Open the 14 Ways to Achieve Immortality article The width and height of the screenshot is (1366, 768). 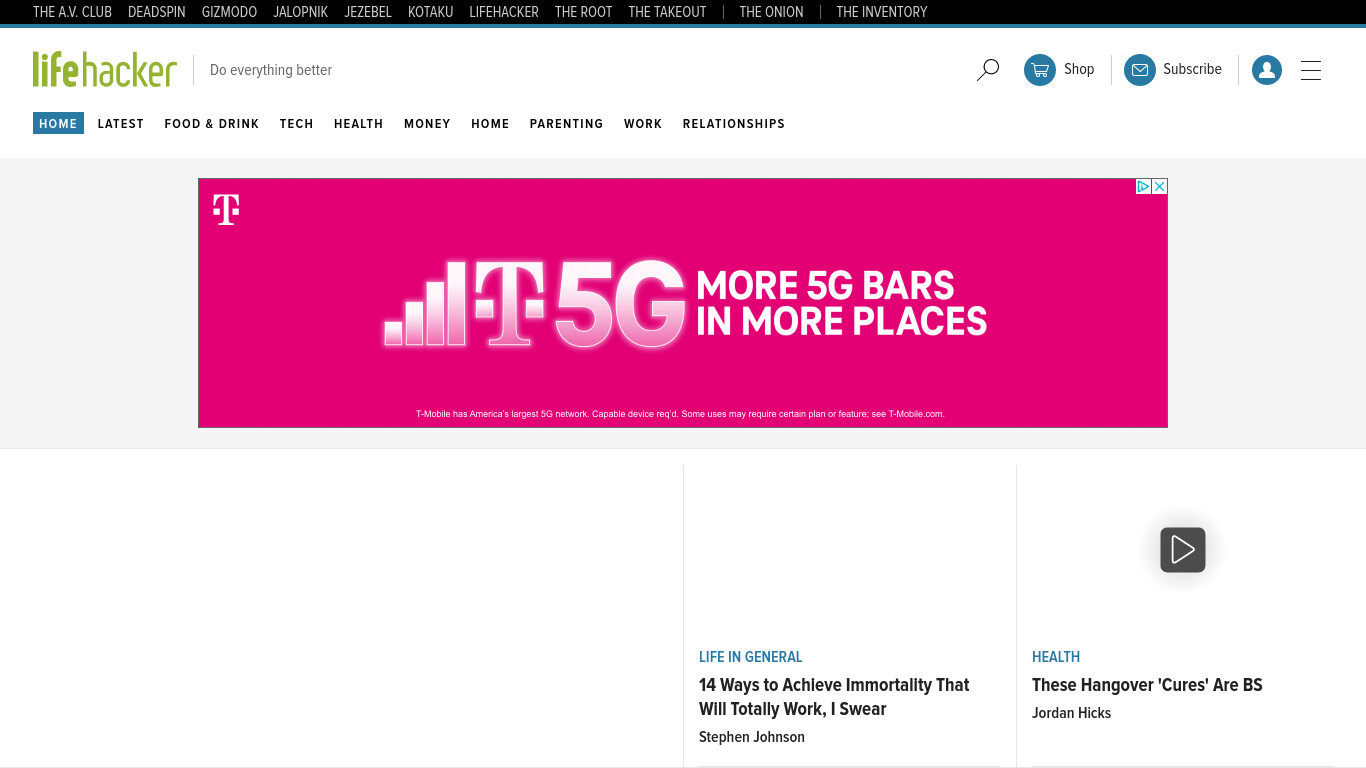pyautogui.click(x=834, y=697)
